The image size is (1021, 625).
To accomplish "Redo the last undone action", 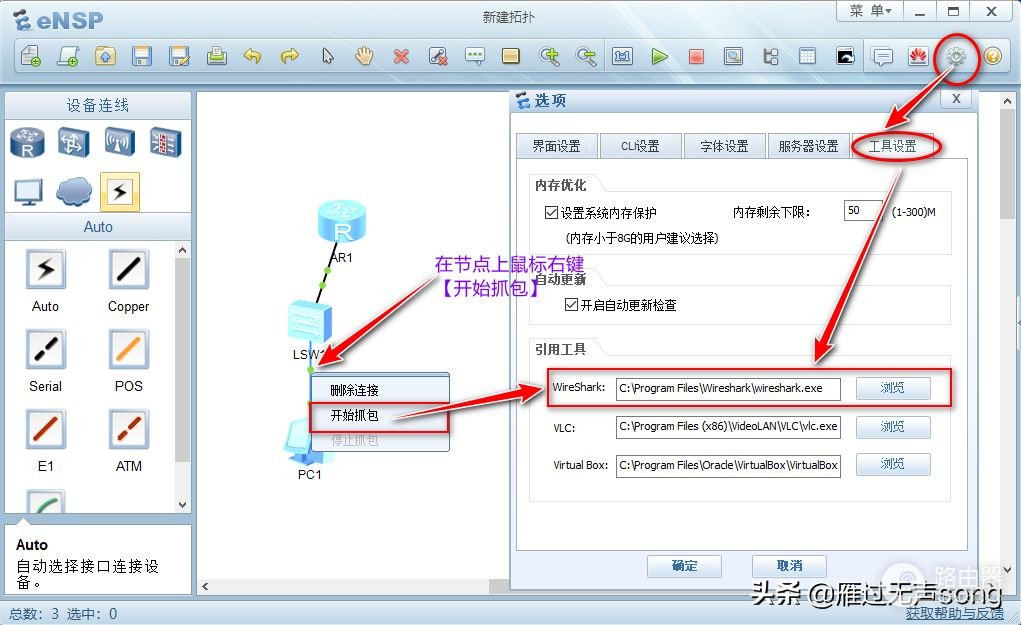I will (x=290, y=57).
